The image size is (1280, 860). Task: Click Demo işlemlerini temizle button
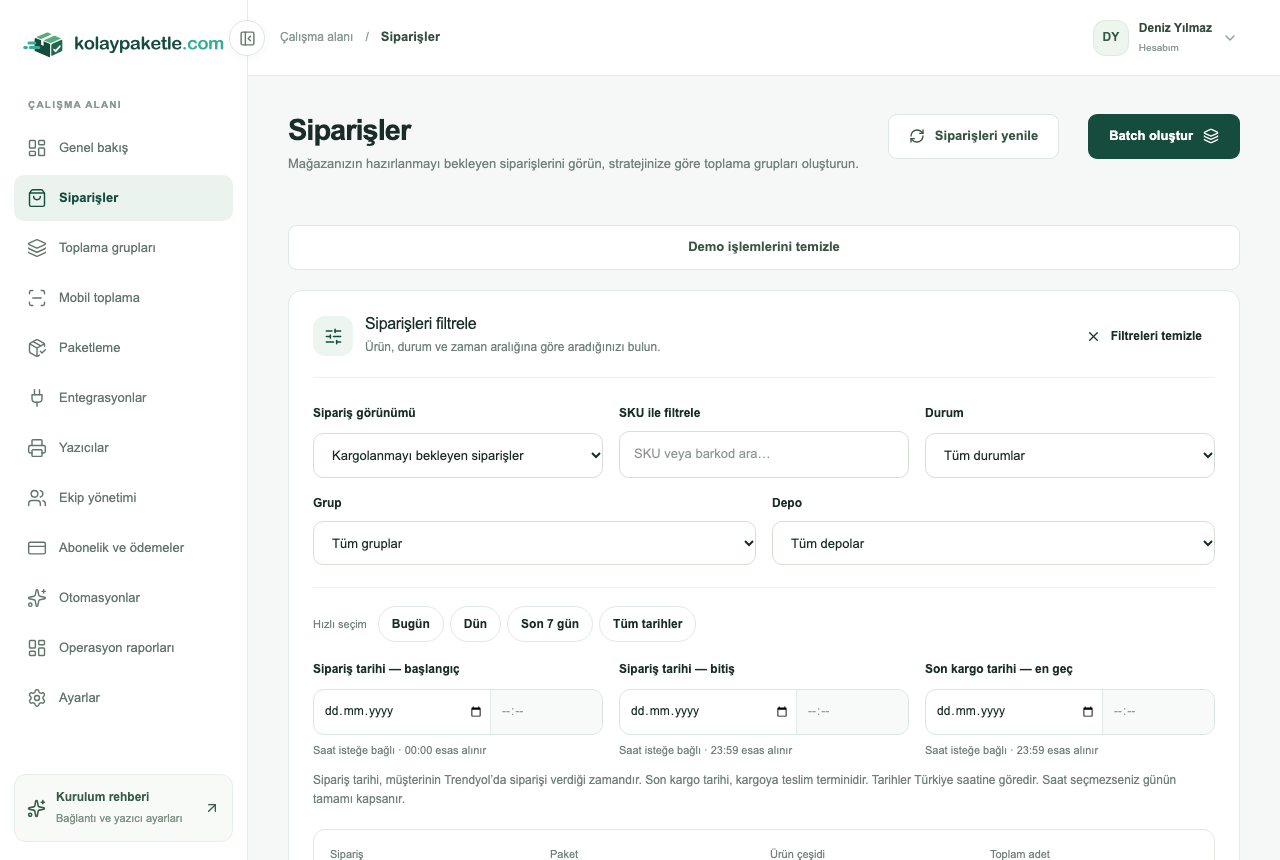pyautogui.click(x=764, y=247)
